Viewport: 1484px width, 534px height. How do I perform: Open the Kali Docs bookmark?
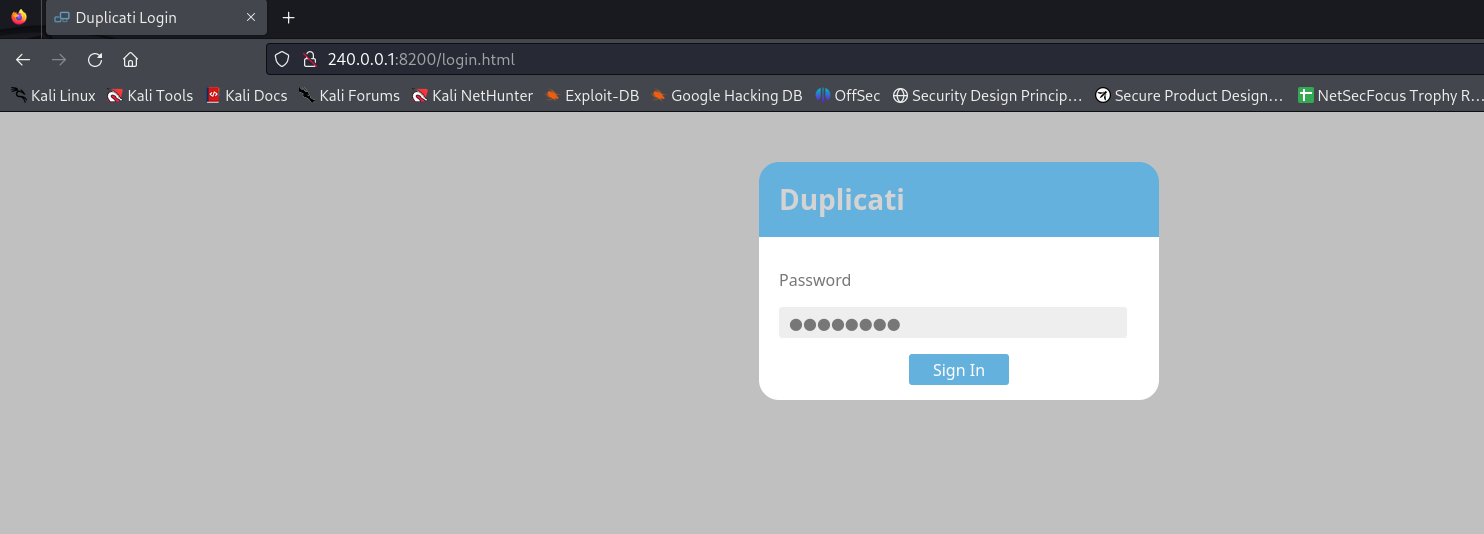click(246, 96)
